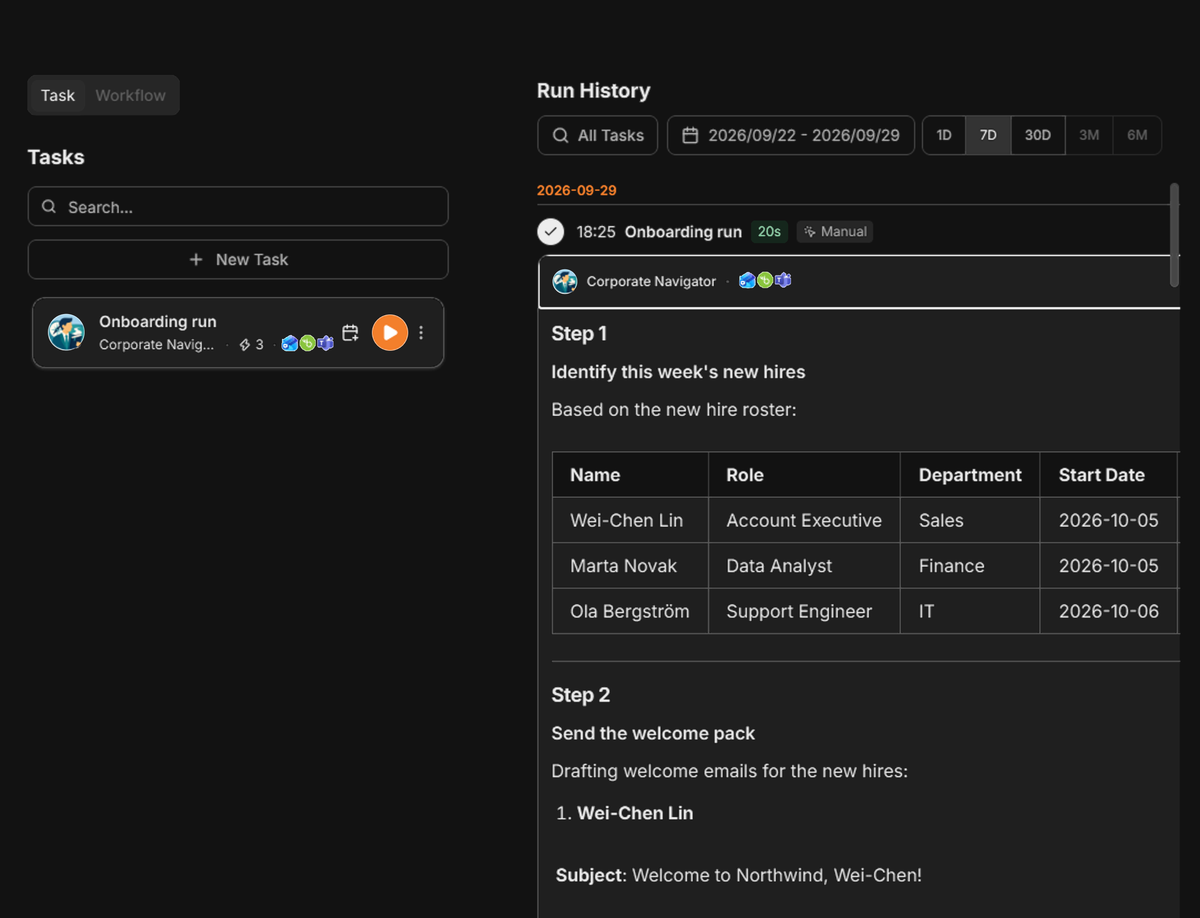This screenshot has width=1200, height=918.
Task: Click magnifier icon in task search field
Action: pyautogui.click(x=49, y=207)
